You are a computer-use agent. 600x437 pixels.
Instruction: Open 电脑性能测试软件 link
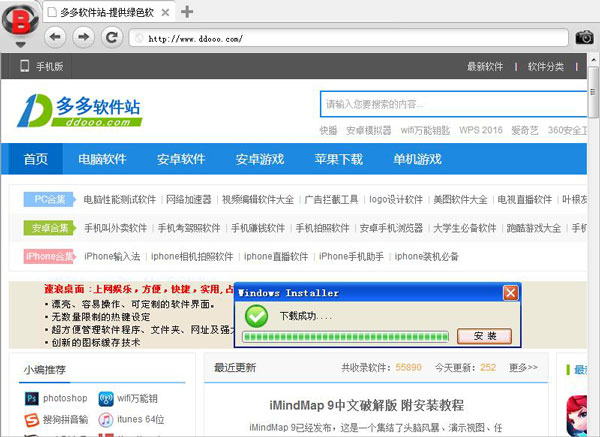[120, 199]
